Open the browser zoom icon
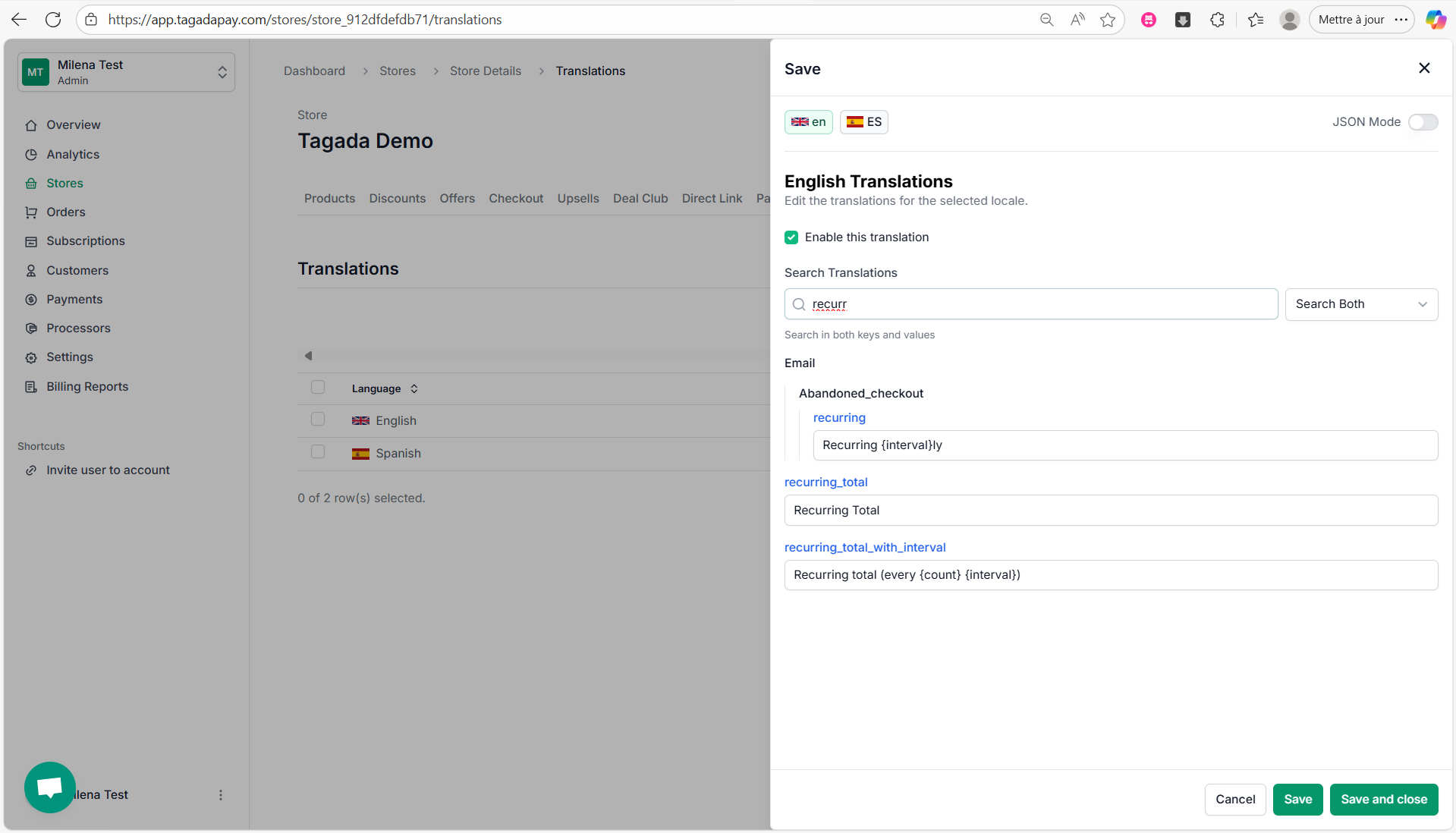Screen dimensions: 1456x833 pos(1046,20)
